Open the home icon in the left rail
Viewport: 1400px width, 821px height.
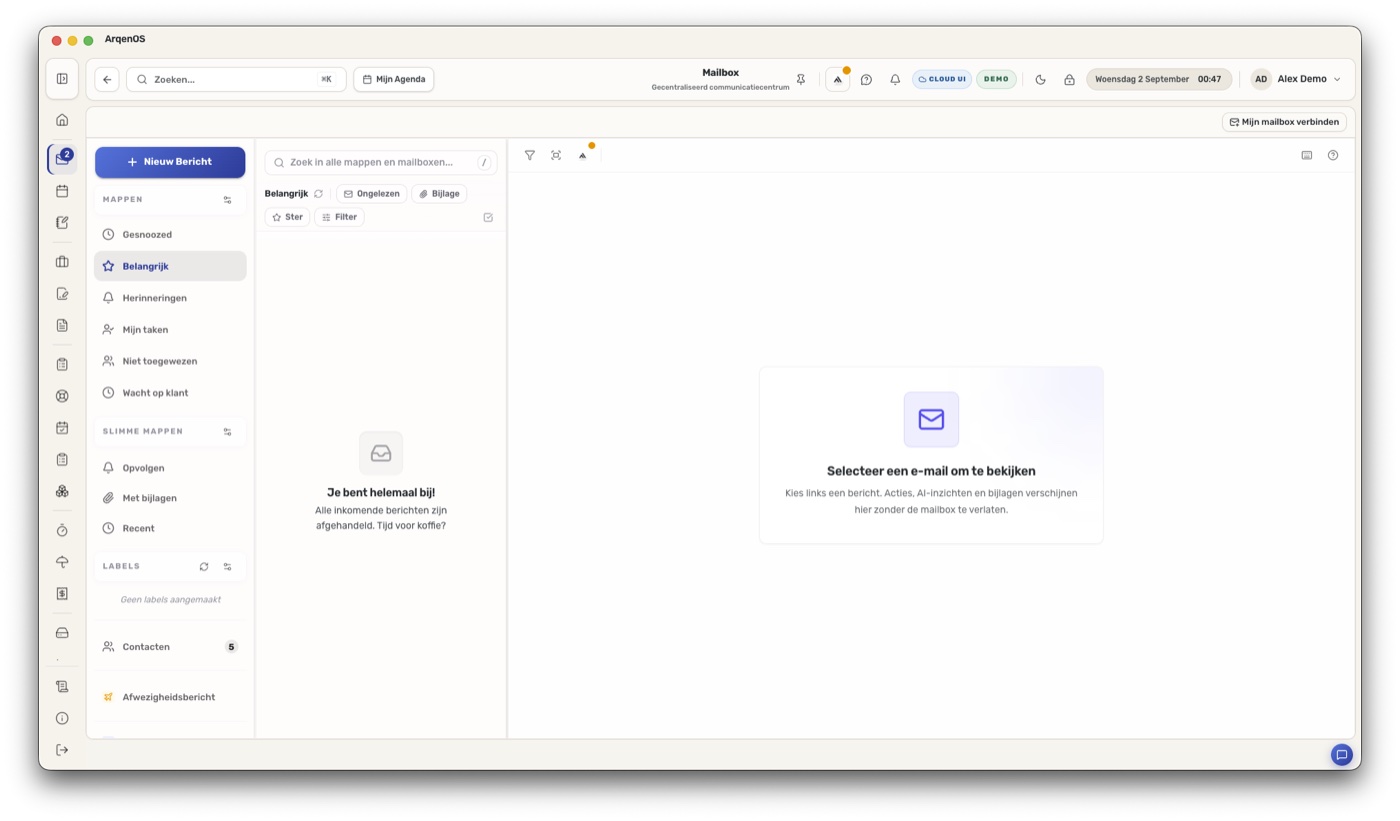point(62,120)
